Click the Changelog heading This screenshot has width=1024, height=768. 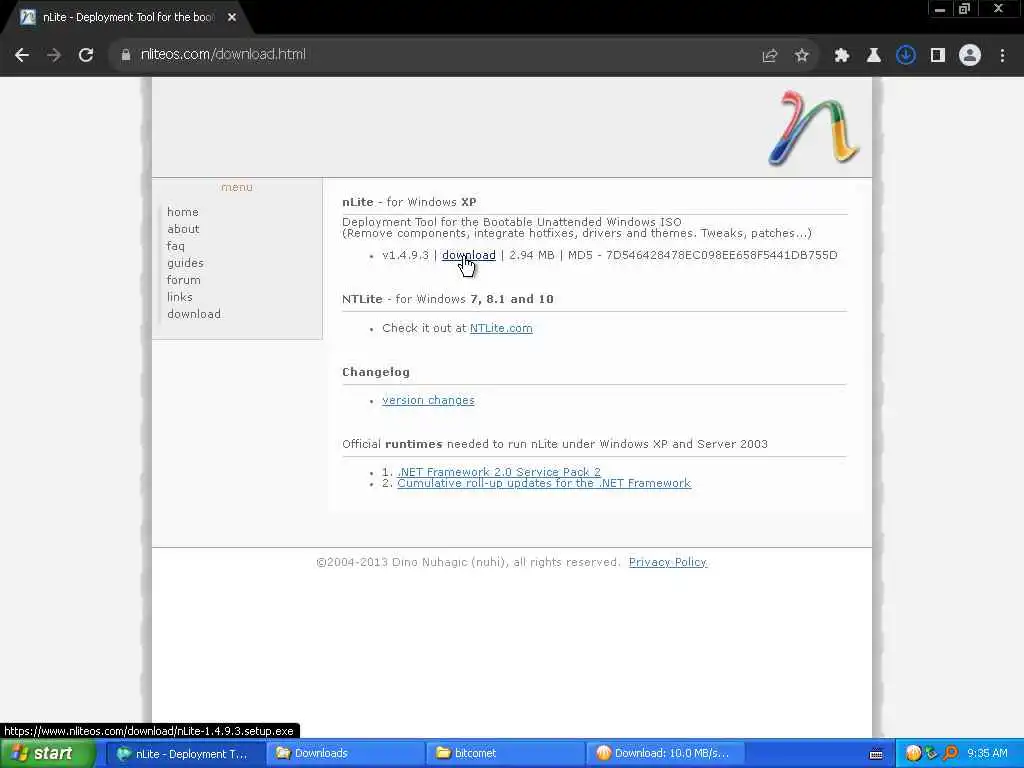coord(376,372)
